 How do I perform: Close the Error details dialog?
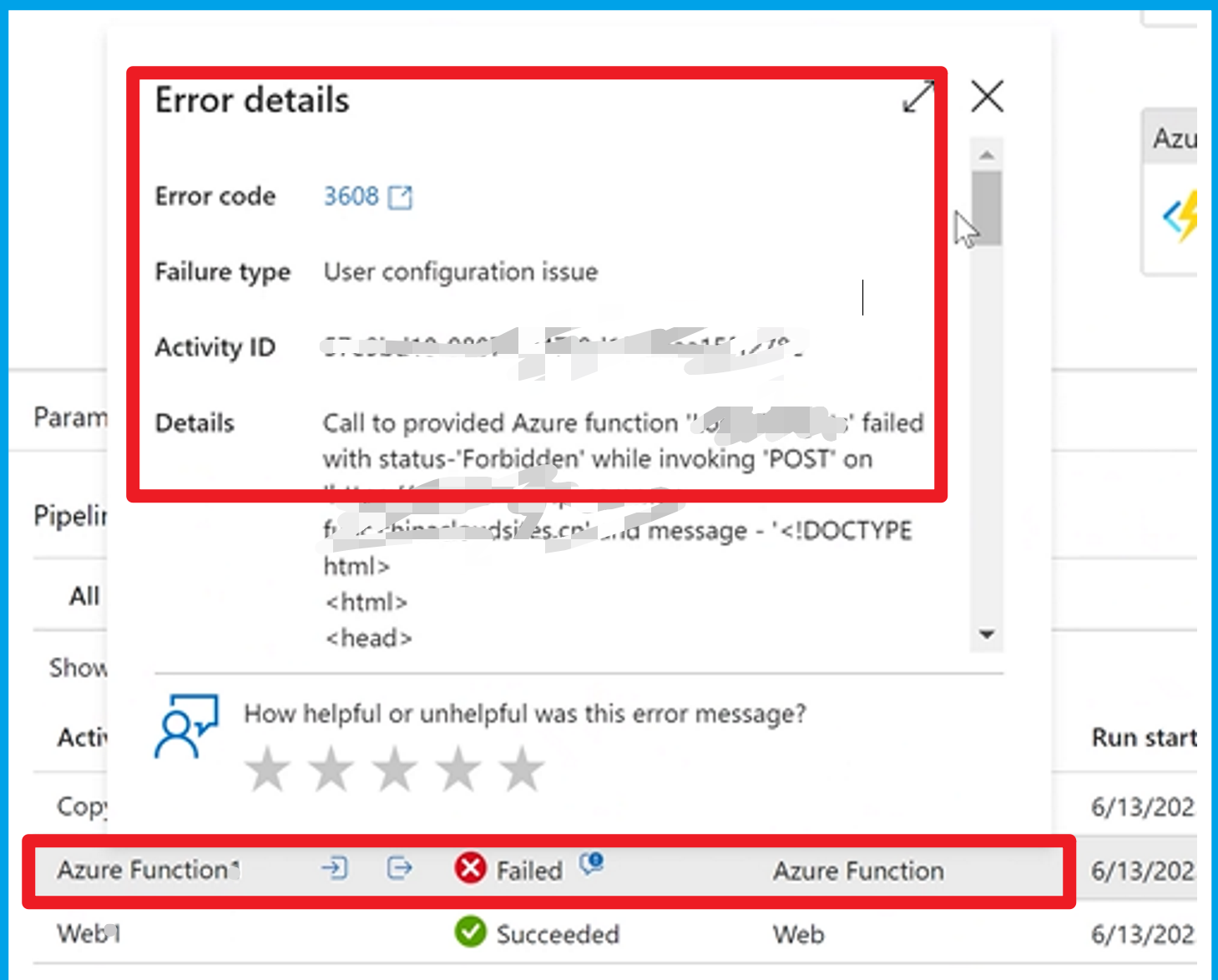coord(987,97)
